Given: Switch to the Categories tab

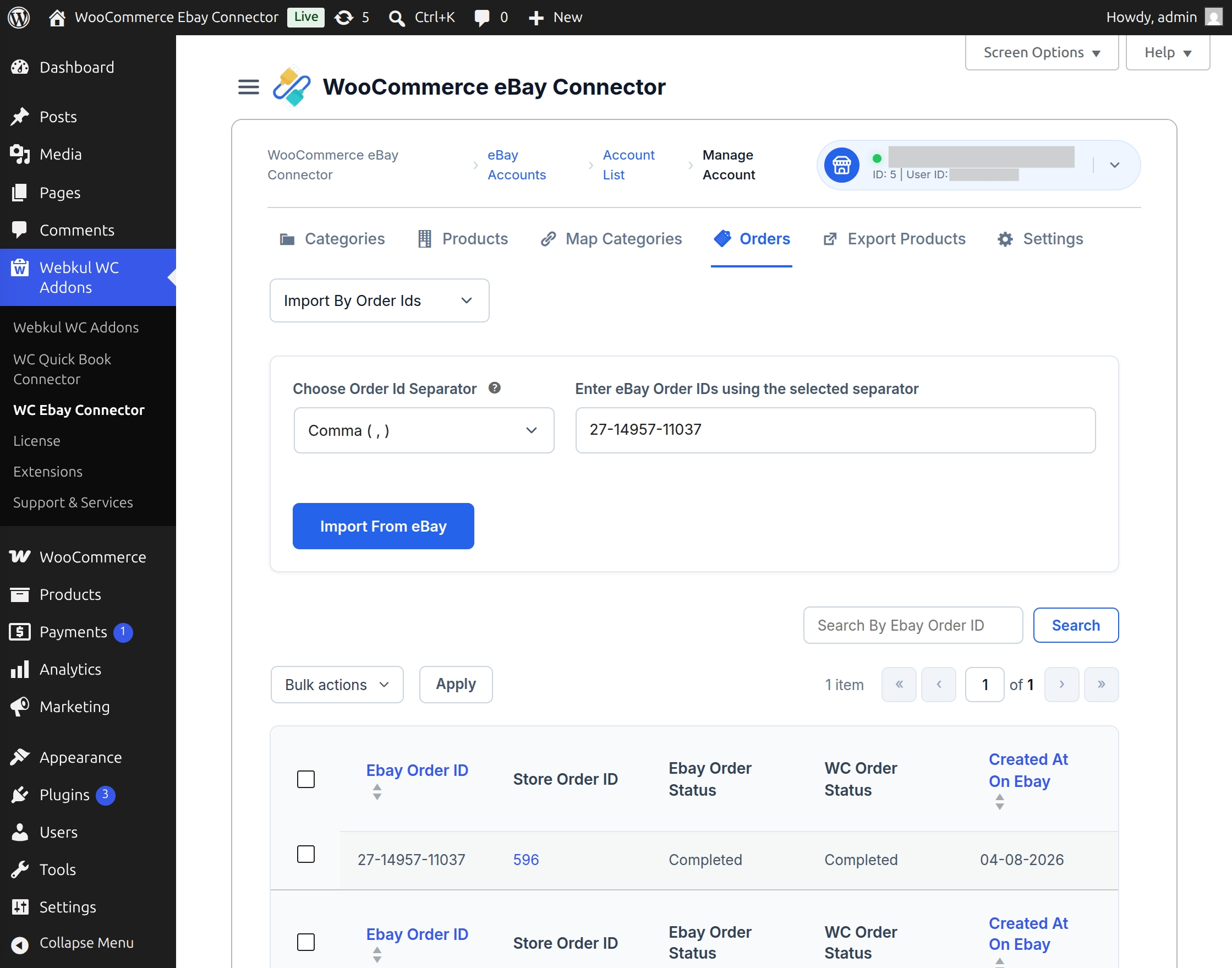Looking at the screenshot, I should point(333,239).
